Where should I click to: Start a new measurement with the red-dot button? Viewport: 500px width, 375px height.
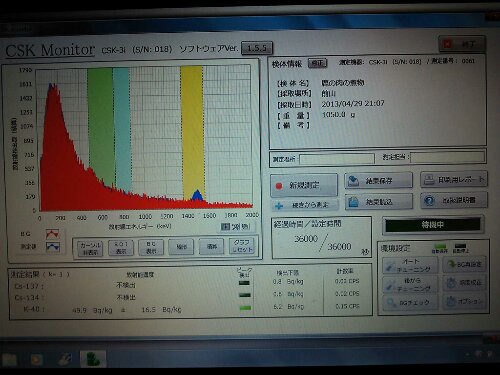click(x=304, y=185)
